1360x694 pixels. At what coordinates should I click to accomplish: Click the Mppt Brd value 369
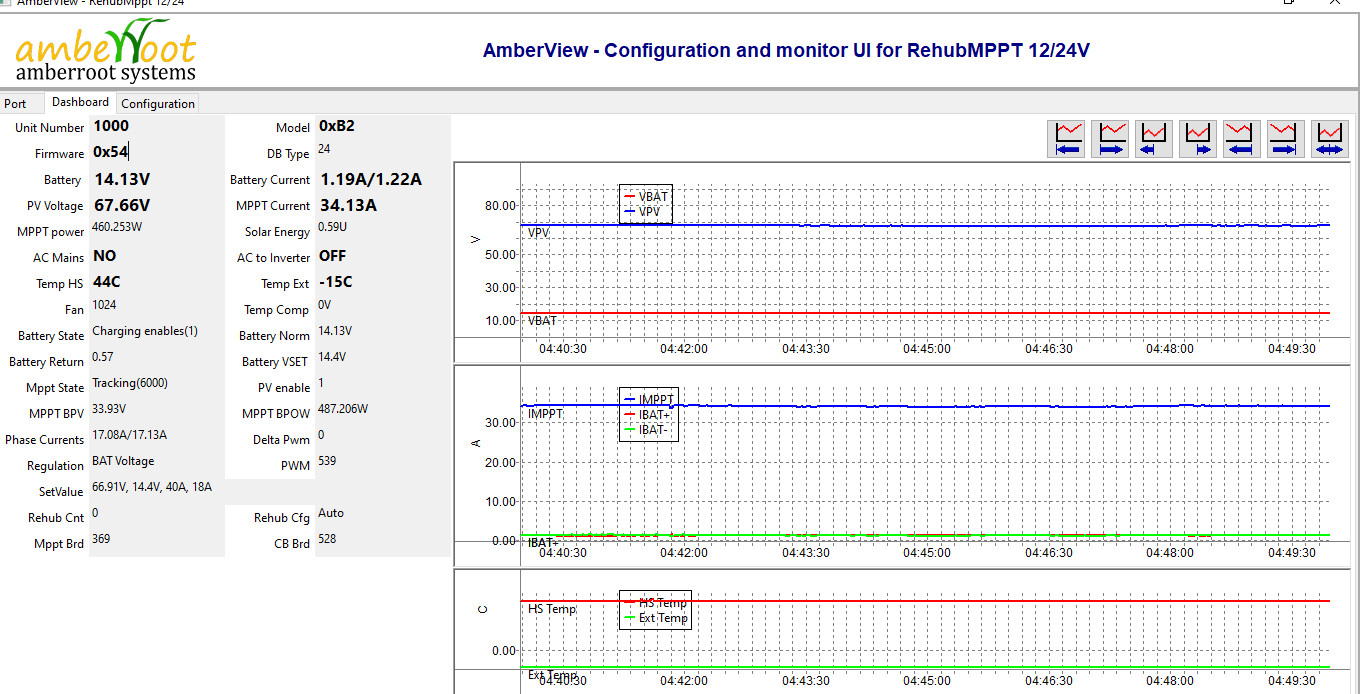pos(101,539)
